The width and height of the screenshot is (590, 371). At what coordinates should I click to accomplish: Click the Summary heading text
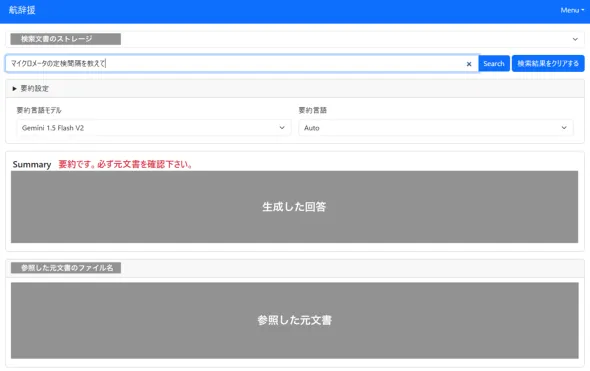click(x=32, y=164)
